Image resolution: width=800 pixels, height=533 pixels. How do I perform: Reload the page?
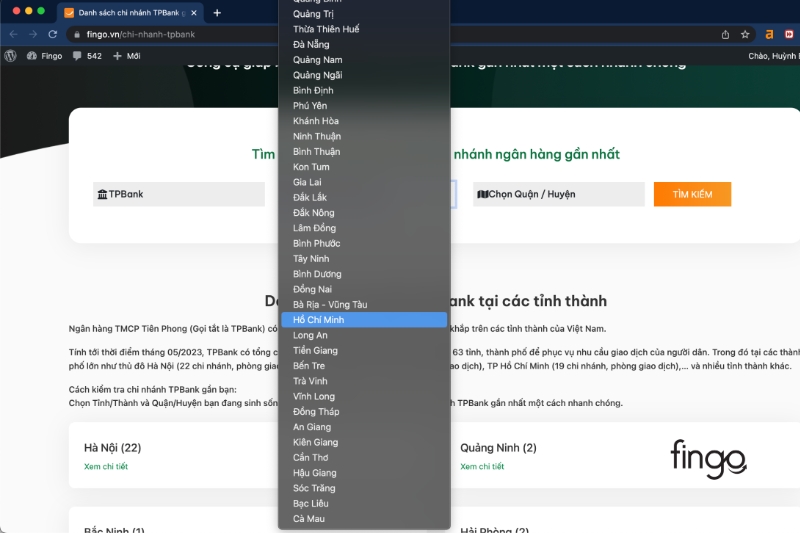point(53,34)
